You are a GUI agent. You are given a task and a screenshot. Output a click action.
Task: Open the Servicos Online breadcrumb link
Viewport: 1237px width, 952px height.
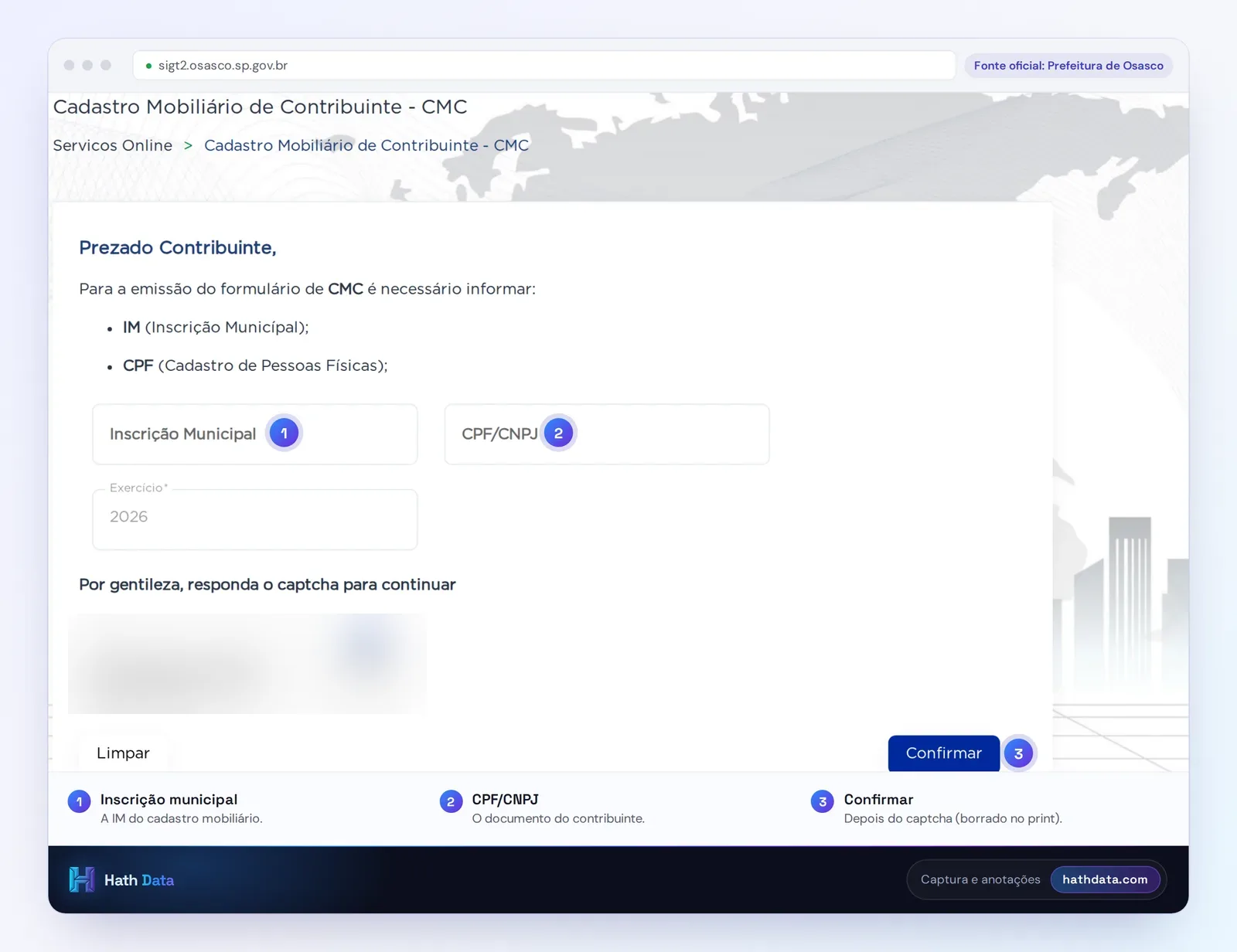click(113, 145)
